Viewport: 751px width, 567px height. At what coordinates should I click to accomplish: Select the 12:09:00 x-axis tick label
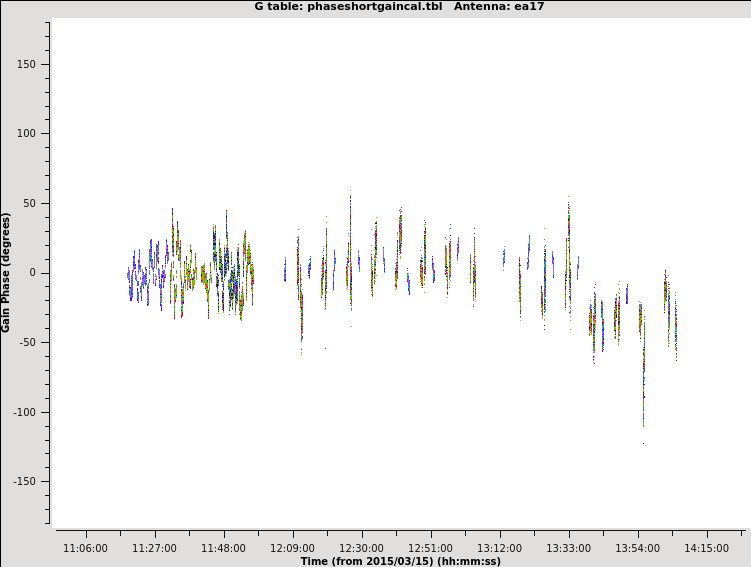pyautogui.click(x=292, y=548)
